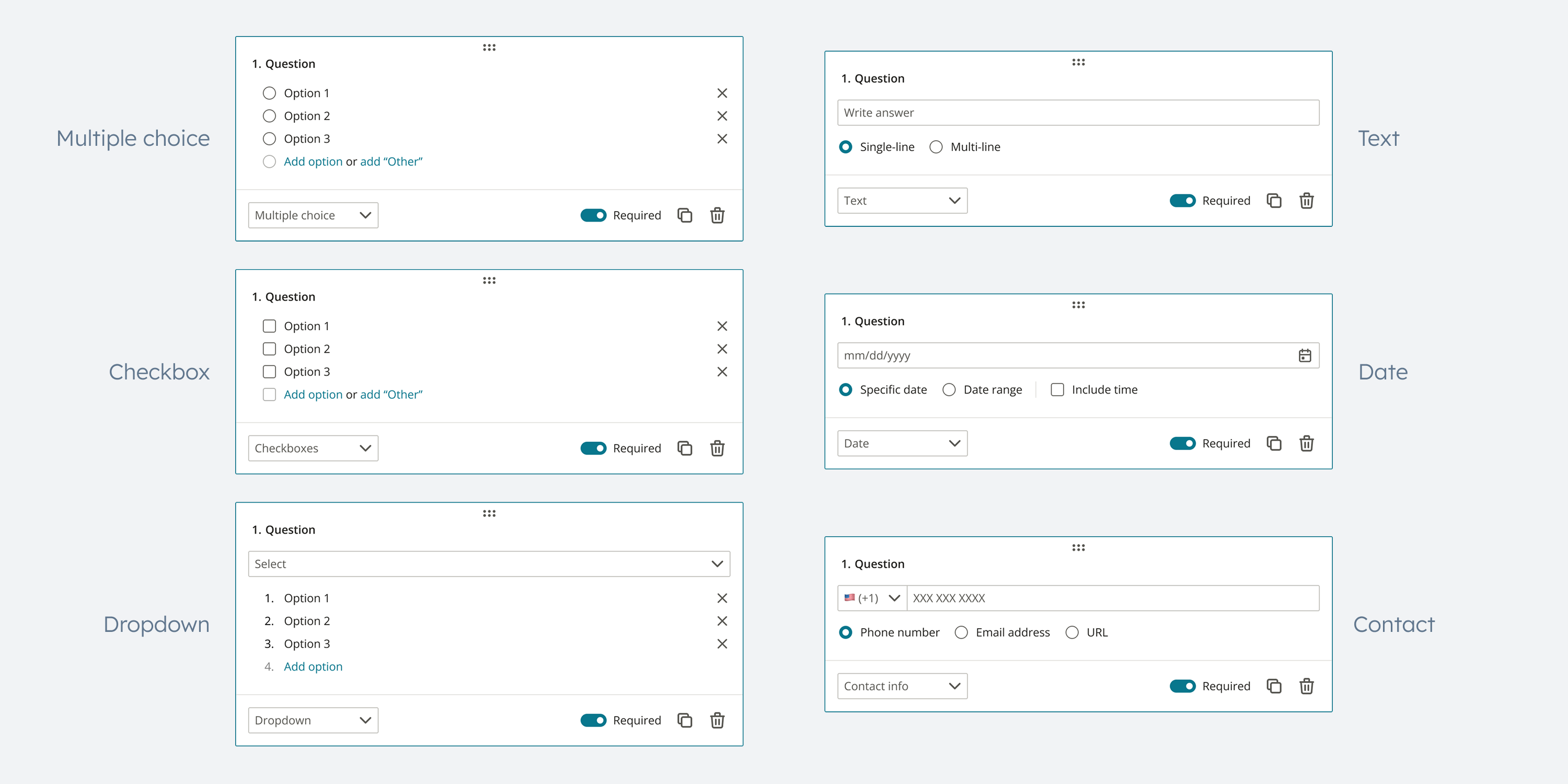Toggle Required switch in Dropdown card
Screen dimensions: 1568x784
pos(593,721)
